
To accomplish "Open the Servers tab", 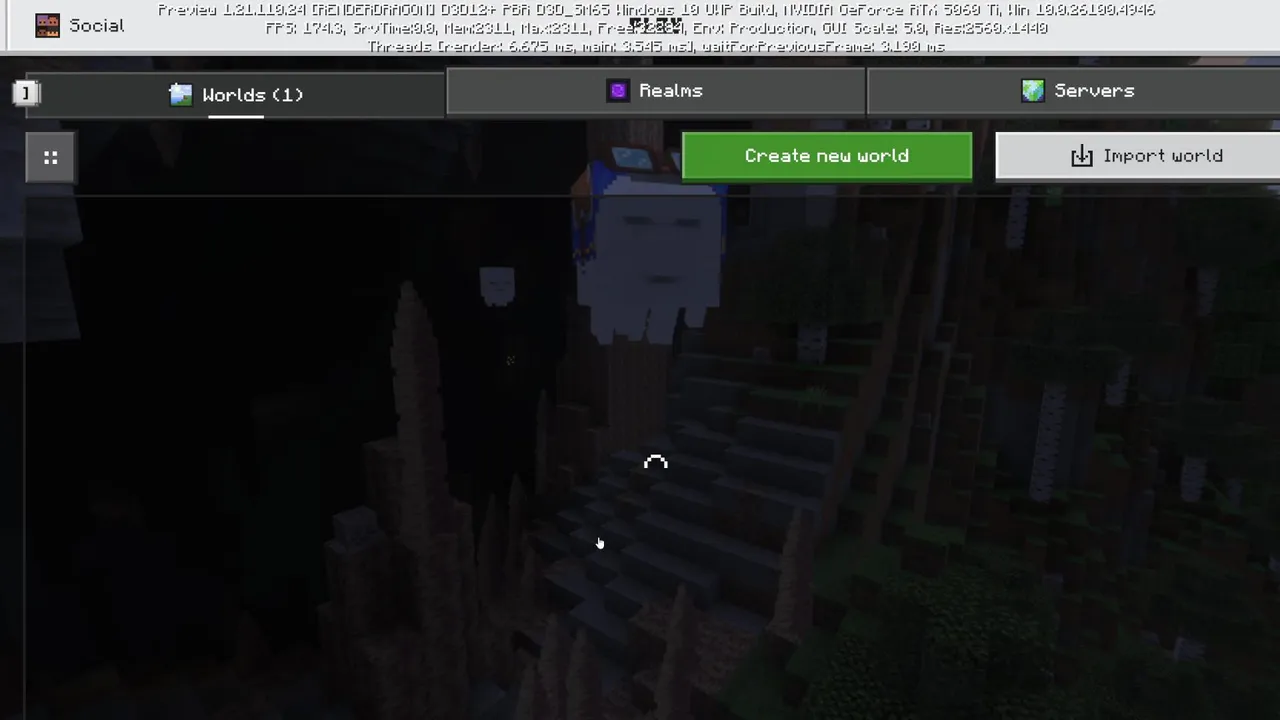I will [x=1074, y=91].
